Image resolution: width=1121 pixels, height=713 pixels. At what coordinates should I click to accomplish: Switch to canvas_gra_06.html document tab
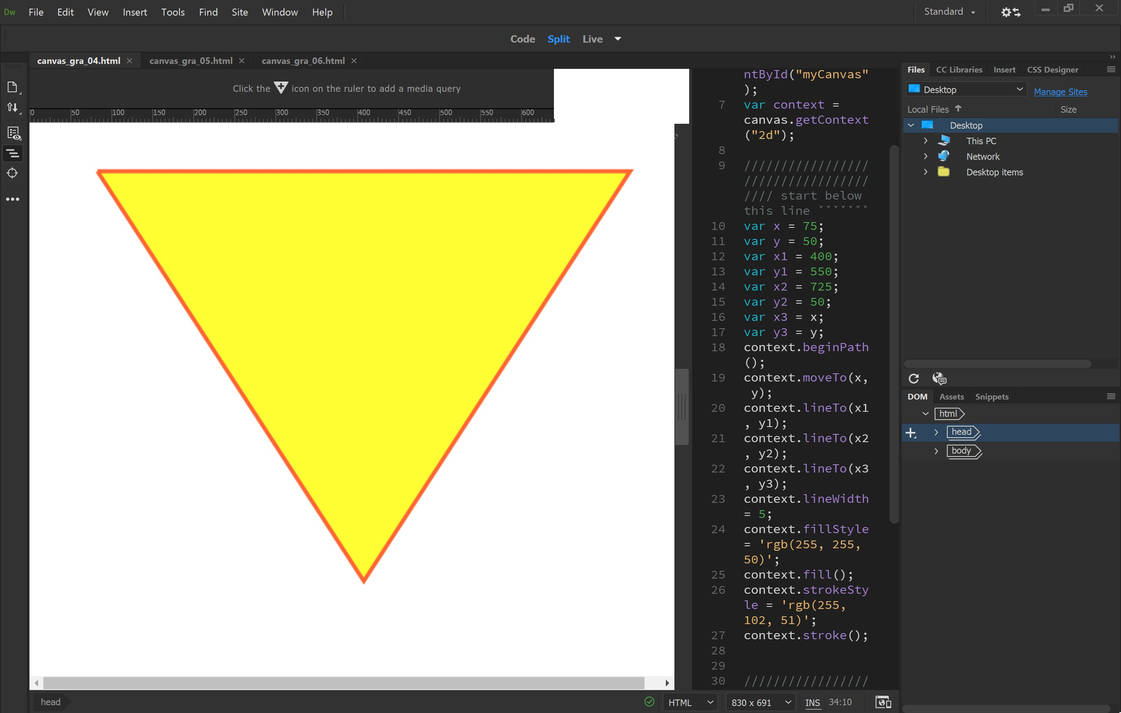[x=303, y=61]
